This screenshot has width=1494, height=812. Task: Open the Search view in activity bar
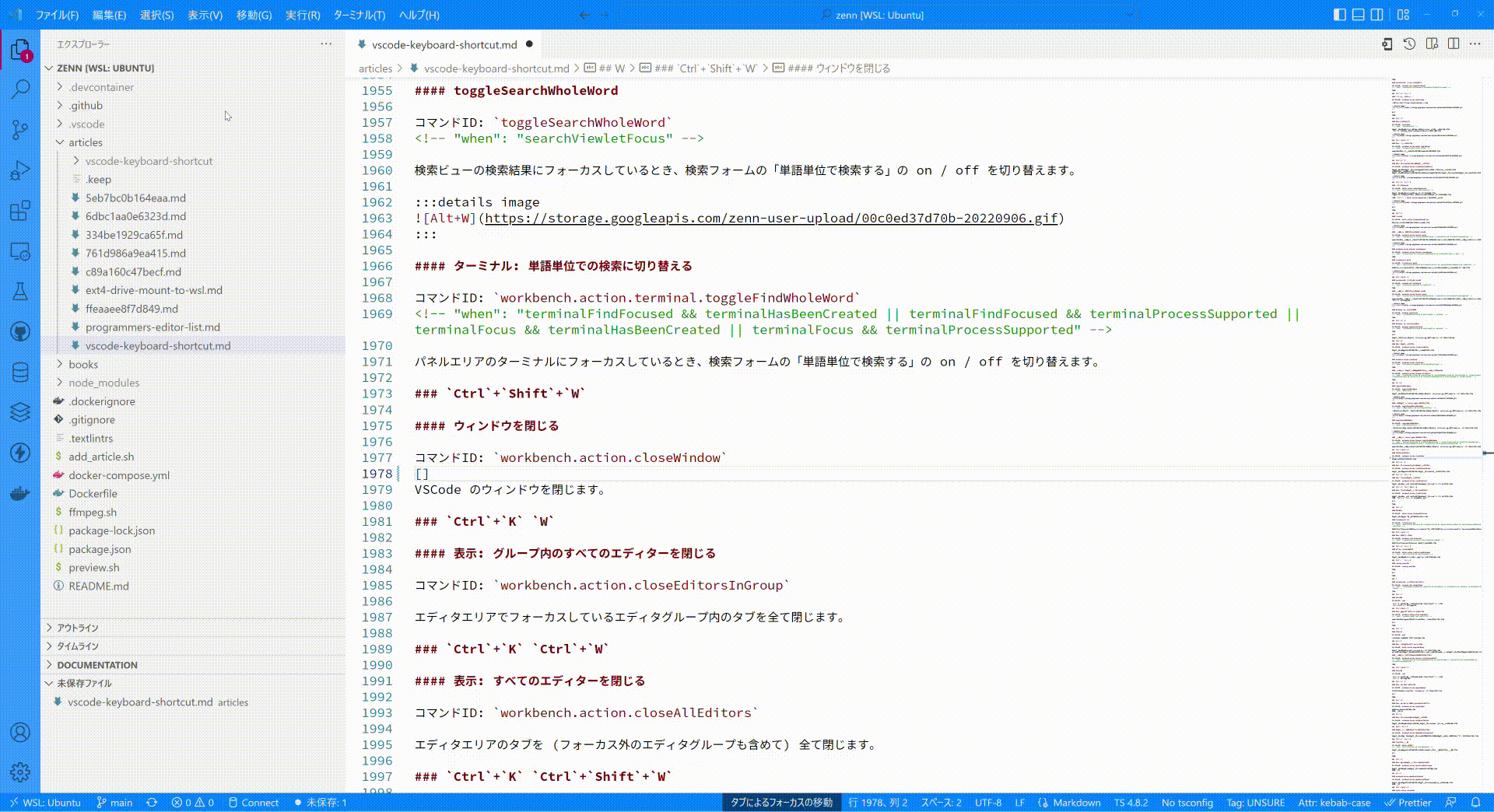tap(20, 89)
